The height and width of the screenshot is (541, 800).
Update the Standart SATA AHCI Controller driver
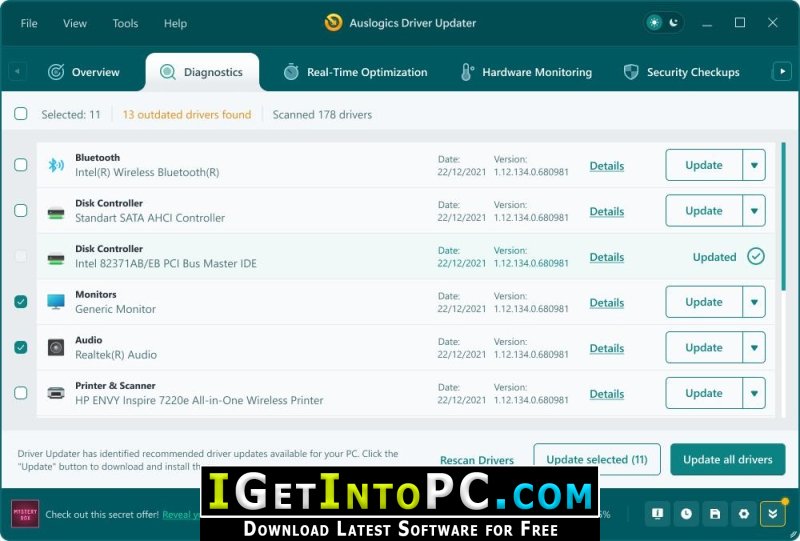coord(704,210)
